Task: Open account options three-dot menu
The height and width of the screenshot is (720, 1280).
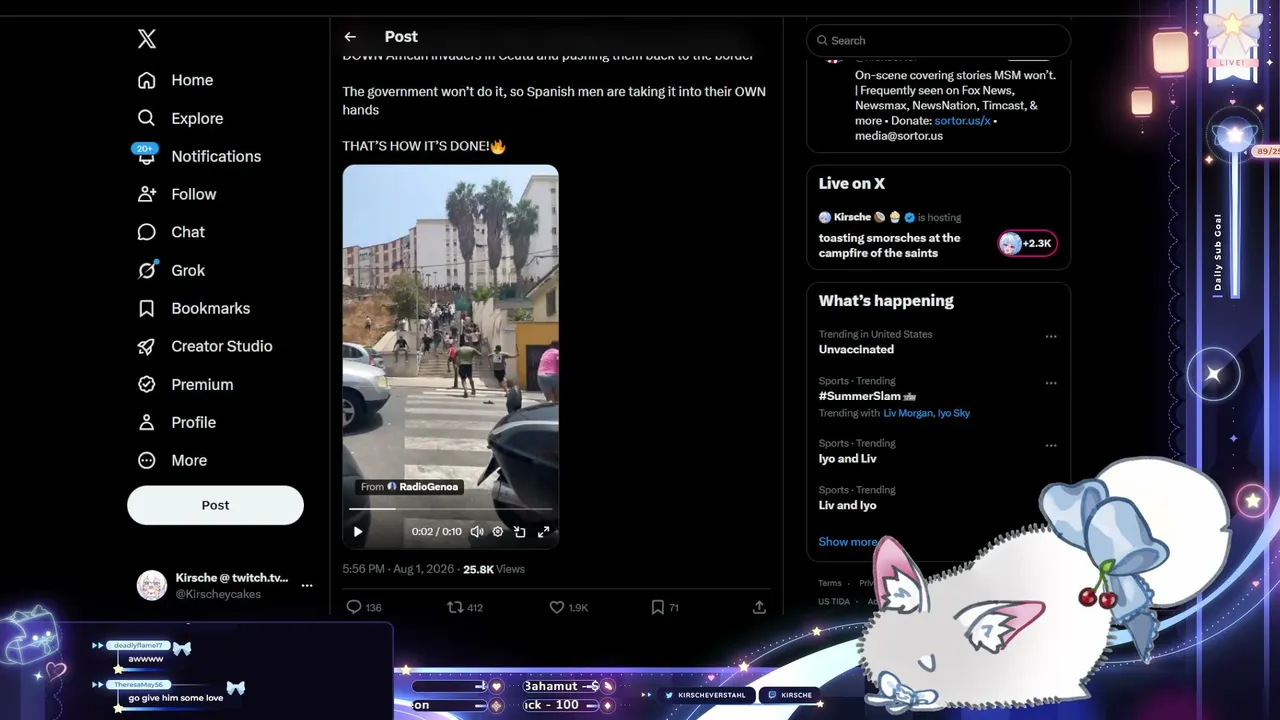Action: (307, 585)
